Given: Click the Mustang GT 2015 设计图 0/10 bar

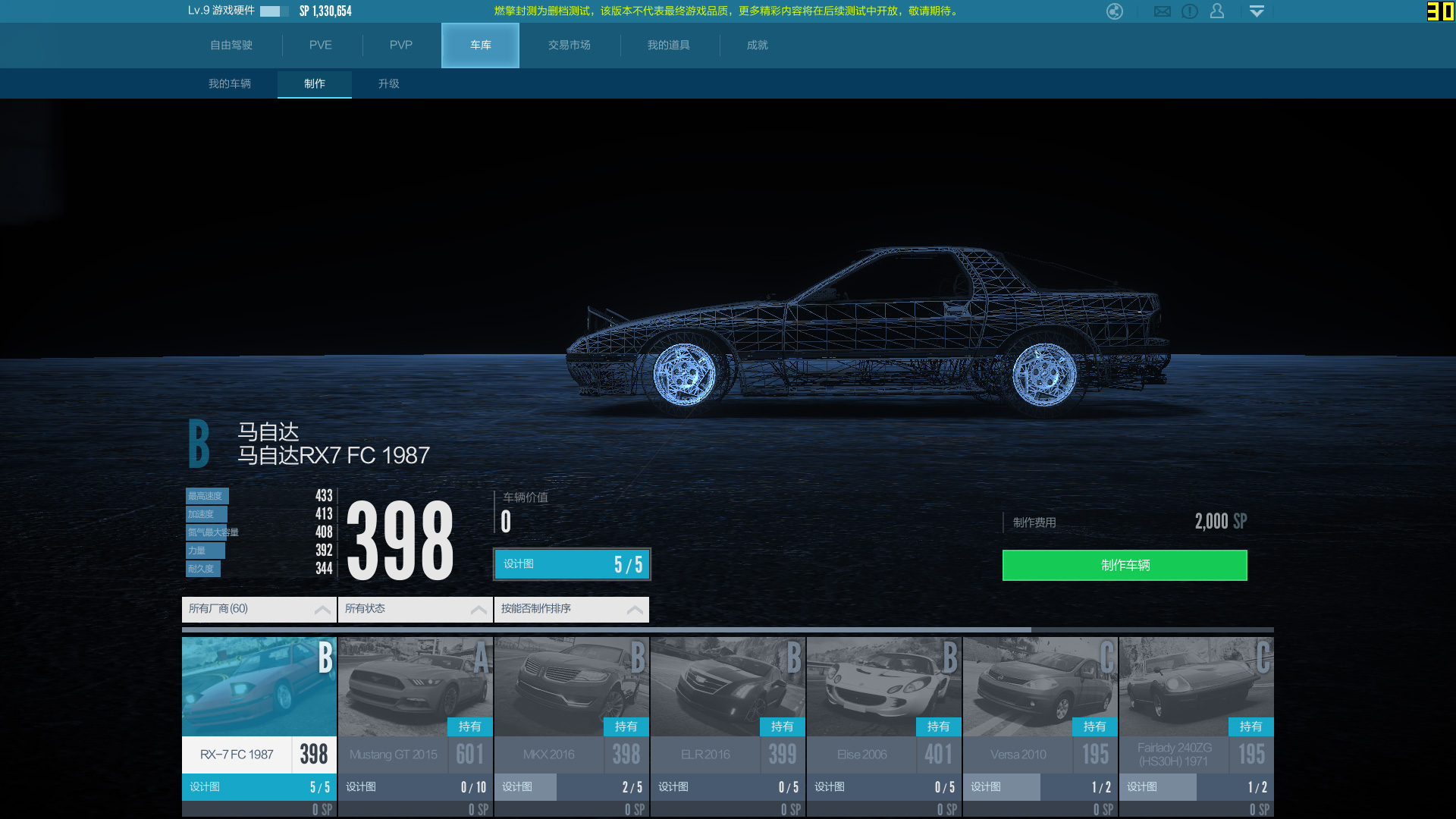Looking at the screenshot, I should click(416, 787).
